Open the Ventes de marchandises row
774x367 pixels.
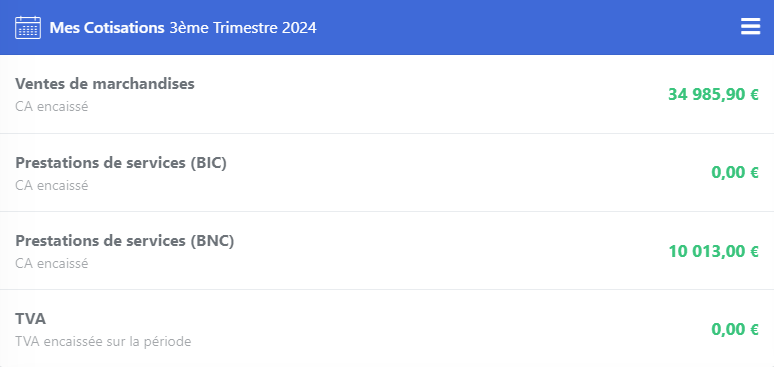(x=387, y=94)
